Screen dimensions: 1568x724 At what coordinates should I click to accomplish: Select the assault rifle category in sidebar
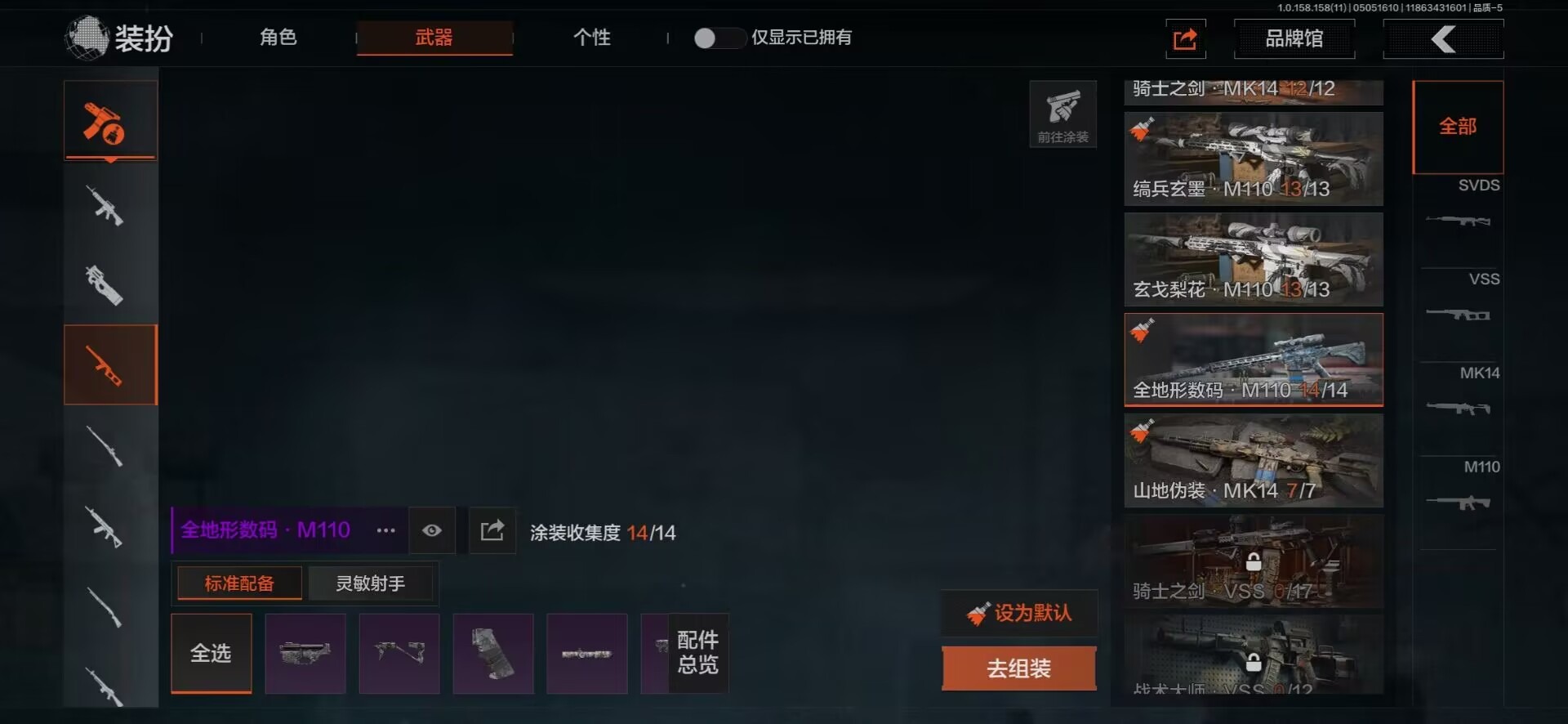[x=106, y=204]
